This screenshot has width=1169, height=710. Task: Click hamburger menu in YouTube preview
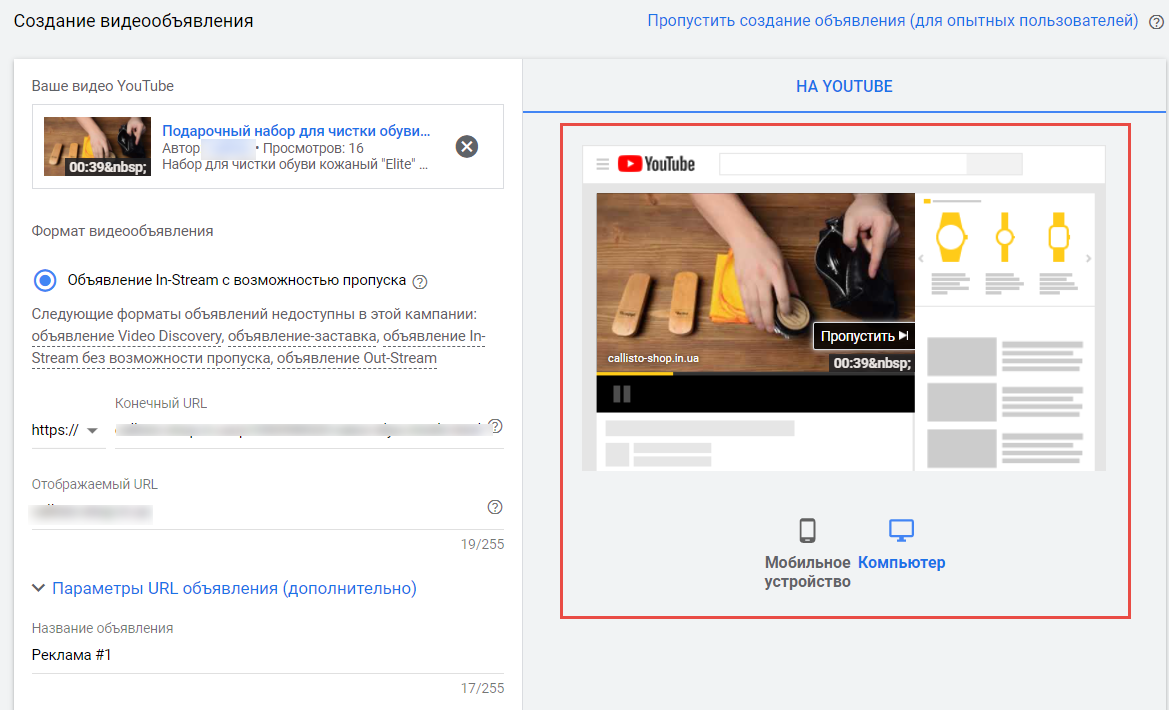tap(602, 164)
